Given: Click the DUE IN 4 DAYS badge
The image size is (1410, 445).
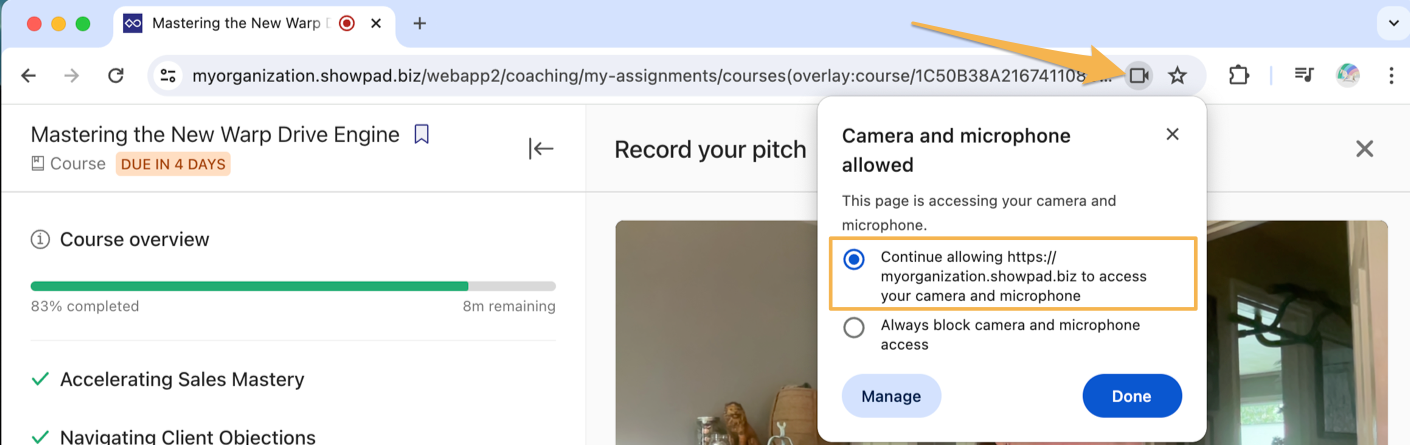Looking at the screenshot, I should (174, 164).
